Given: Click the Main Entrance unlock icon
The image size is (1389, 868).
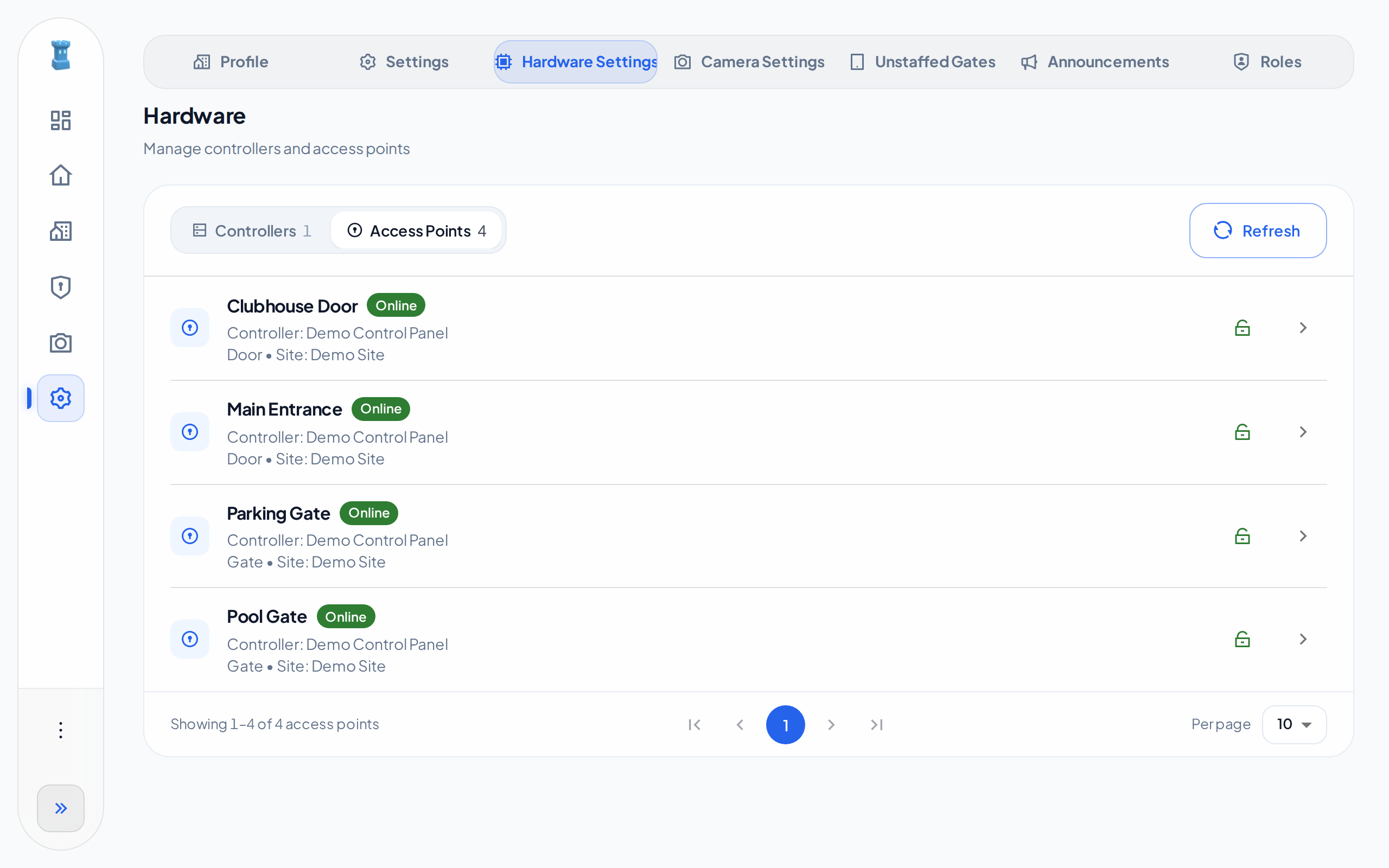Looking at the screenshot, I should click(1243, 432).
